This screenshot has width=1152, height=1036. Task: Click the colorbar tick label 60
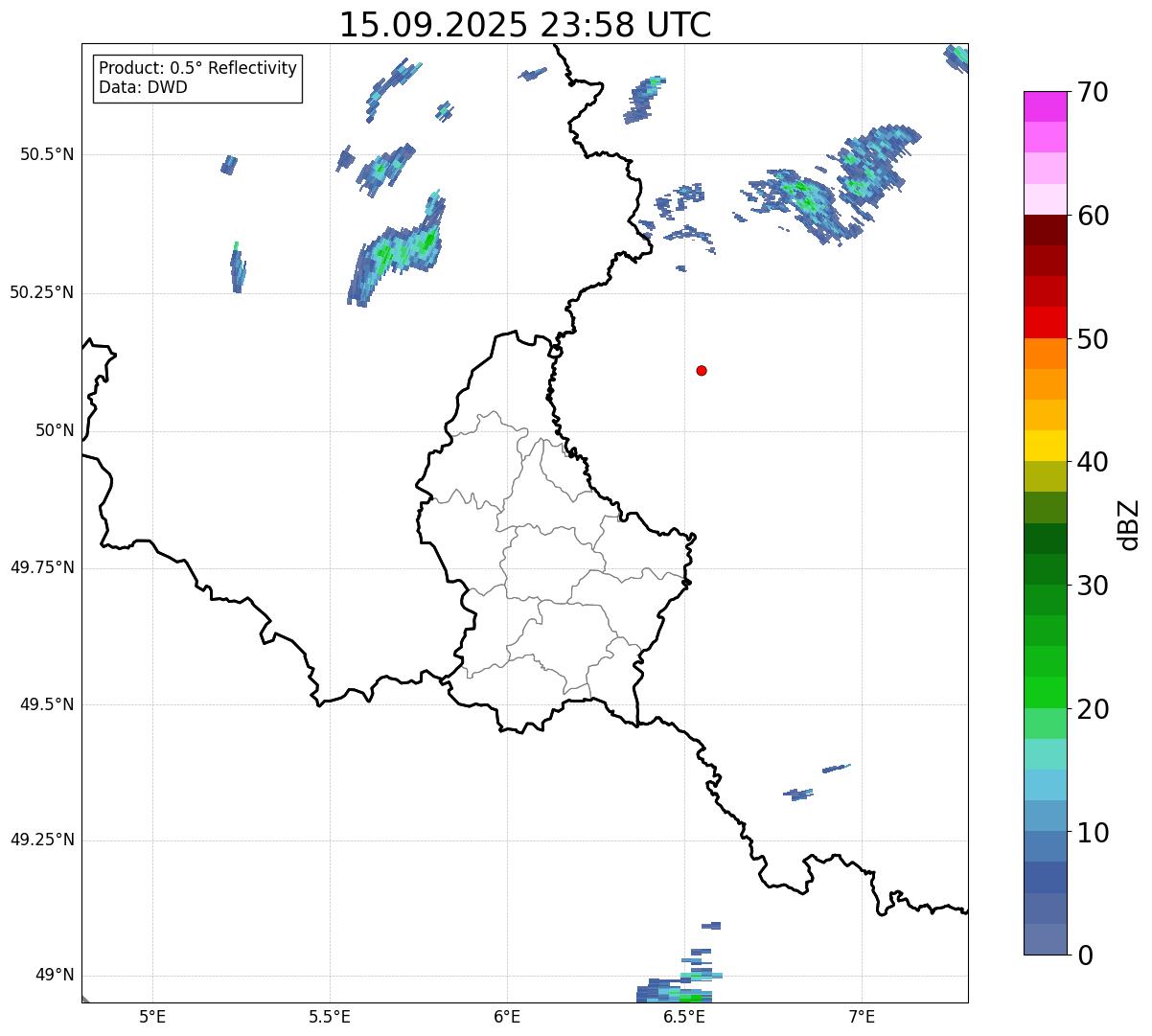(x=1094, y=216)
